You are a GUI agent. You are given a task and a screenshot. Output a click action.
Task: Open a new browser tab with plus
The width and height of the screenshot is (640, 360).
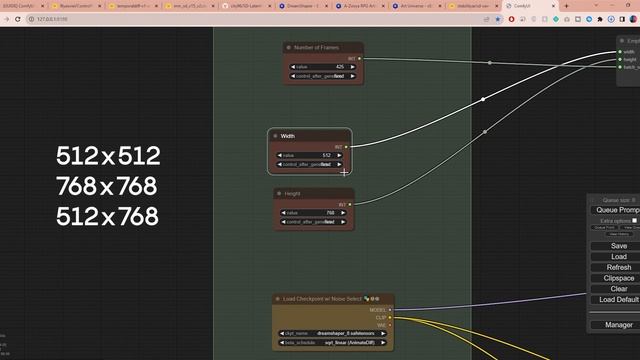tap(566, 6)
